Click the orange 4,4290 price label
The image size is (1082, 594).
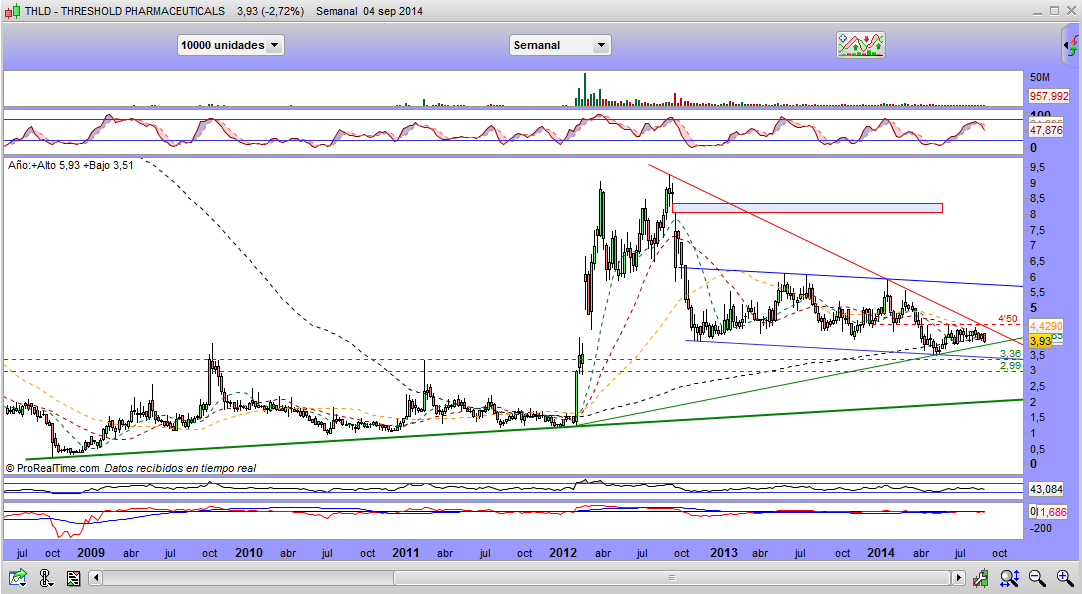(1046, 326)
